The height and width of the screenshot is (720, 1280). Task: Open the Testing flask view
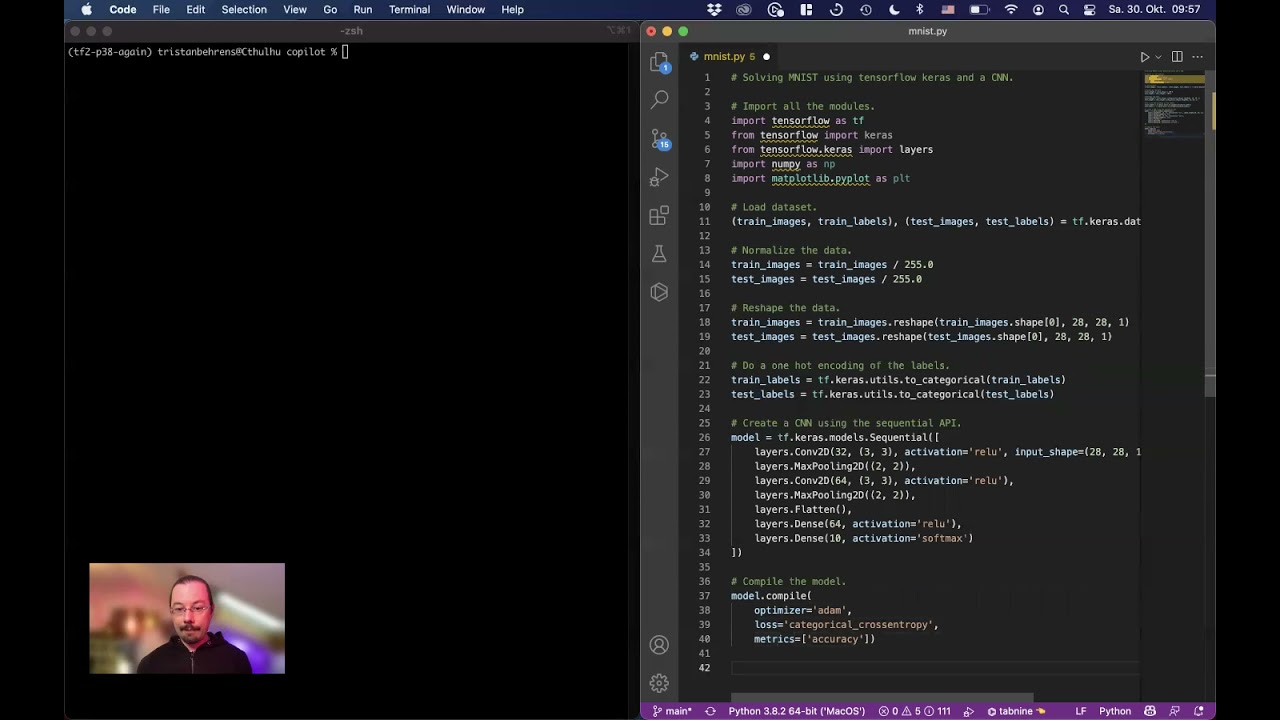(659, 254)
